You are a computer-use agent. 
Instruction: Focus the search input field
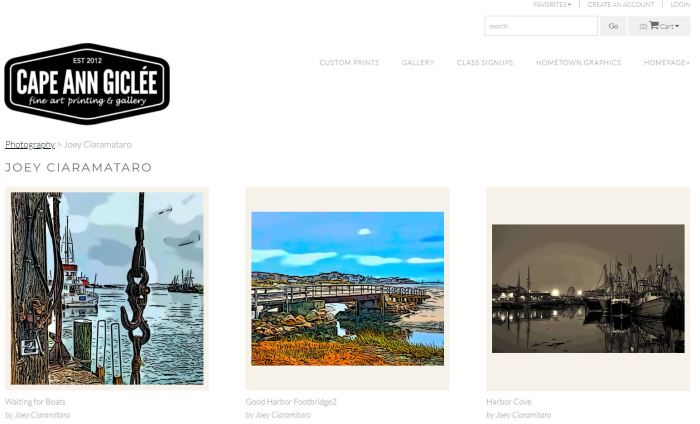pyautogui.click(x=541, y=26)
